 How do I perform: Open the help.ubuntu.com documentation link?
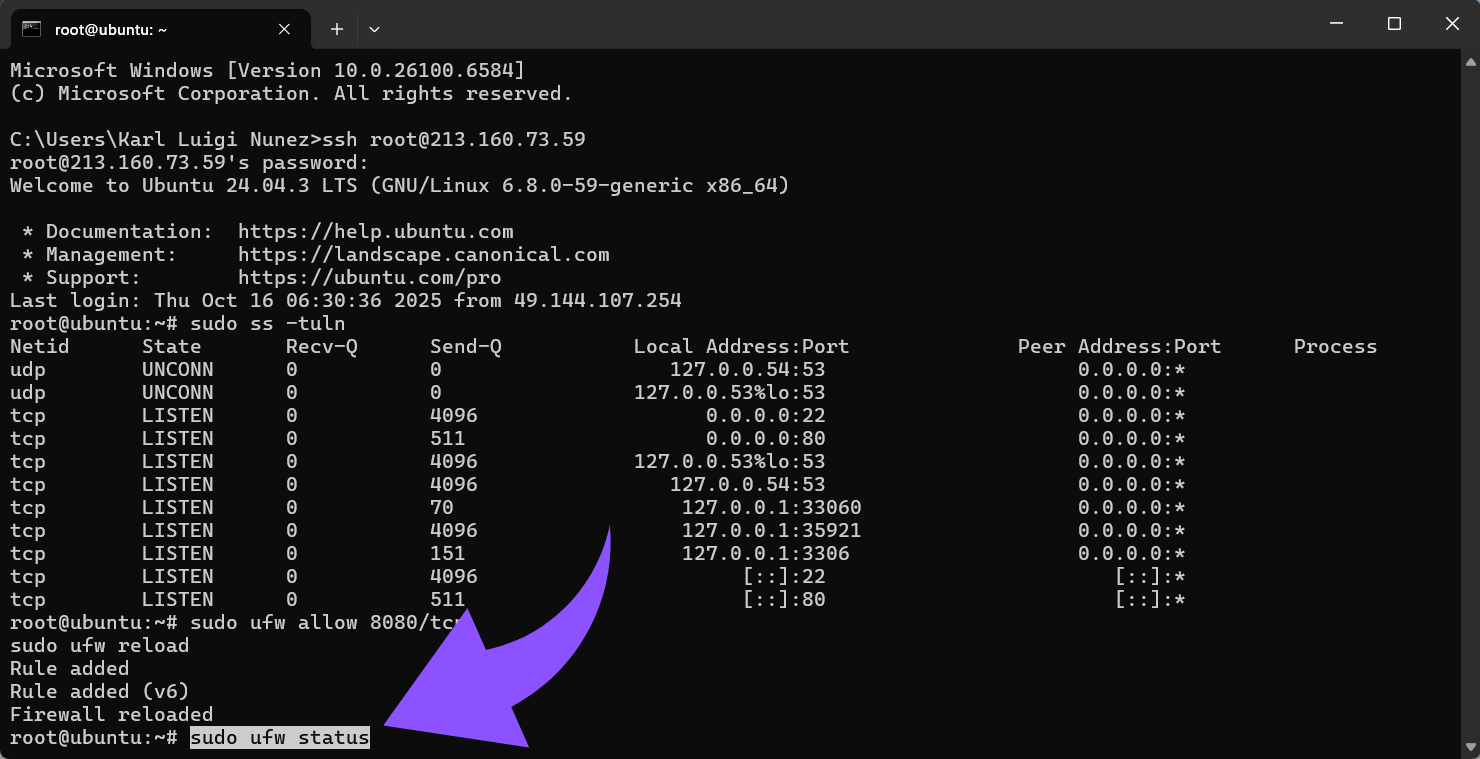tap(375, 231)
